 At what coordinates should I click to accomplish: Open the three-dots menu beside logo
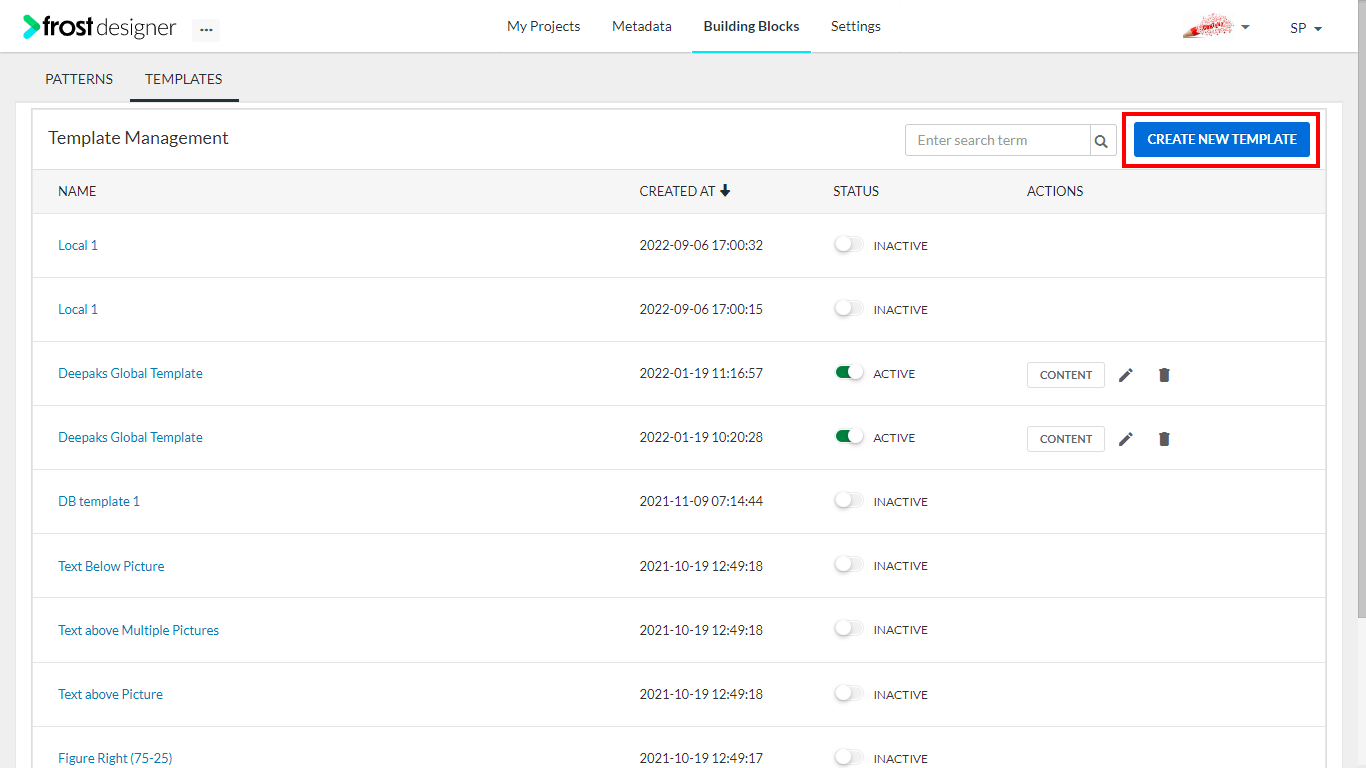206,30
